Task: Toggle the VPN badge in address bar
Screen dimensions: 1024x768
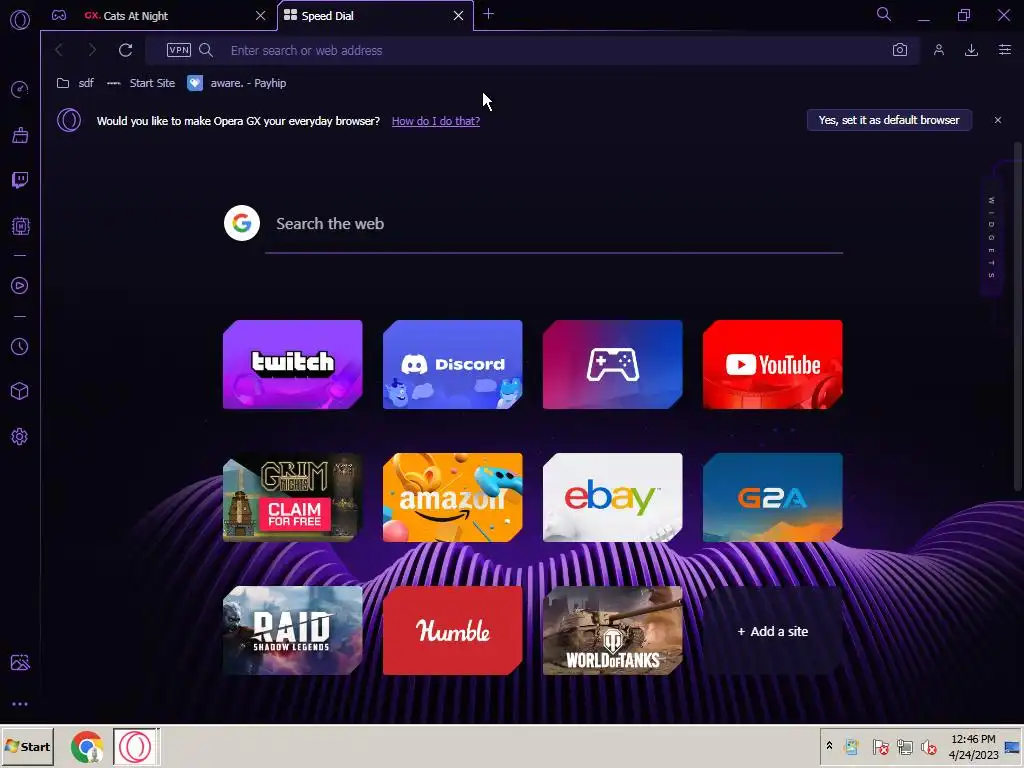Action: pyautogui.click(x=178, y=50)
